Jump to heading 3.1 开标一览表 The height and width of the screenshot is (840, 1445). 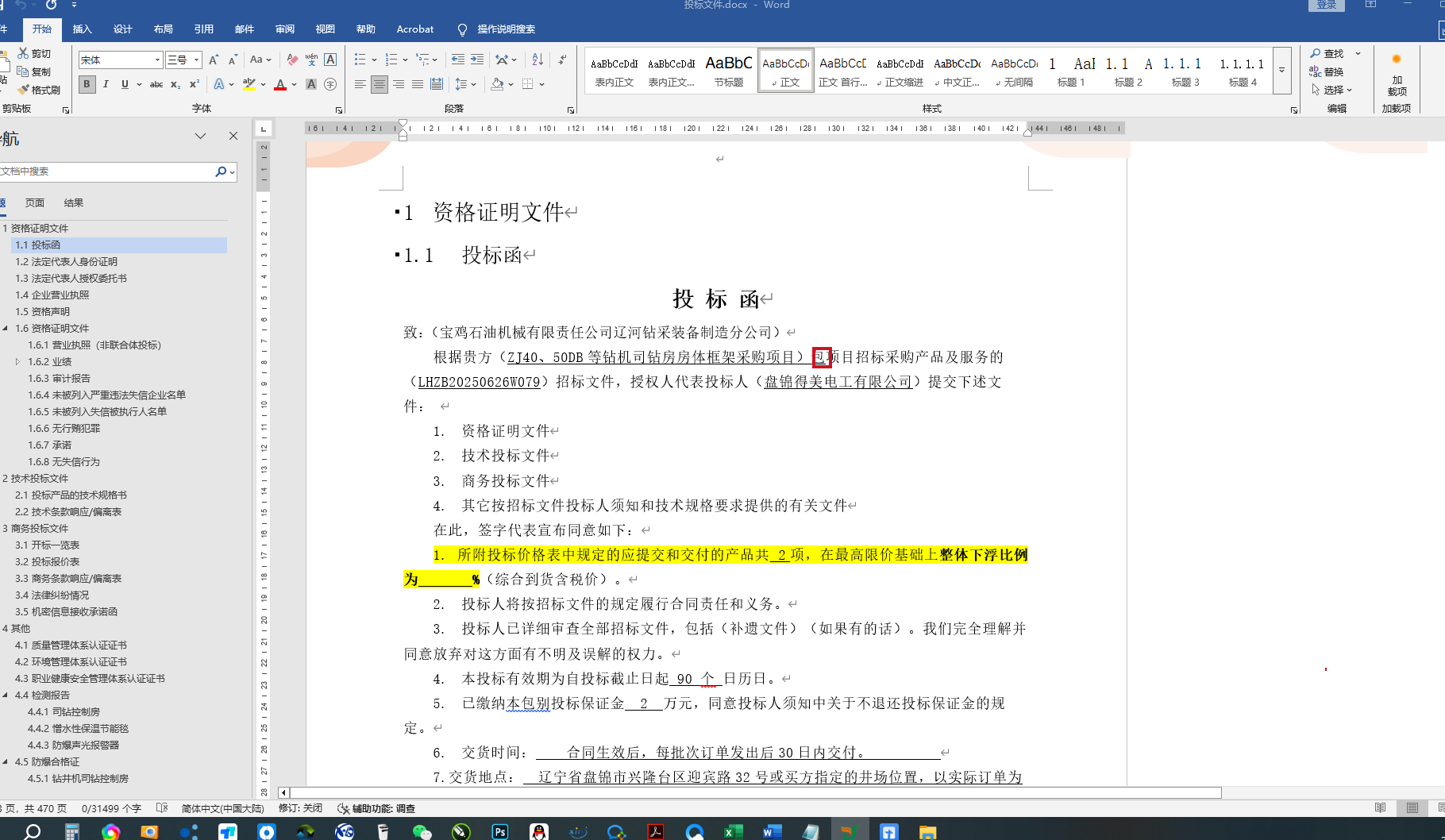coord(48,545)
